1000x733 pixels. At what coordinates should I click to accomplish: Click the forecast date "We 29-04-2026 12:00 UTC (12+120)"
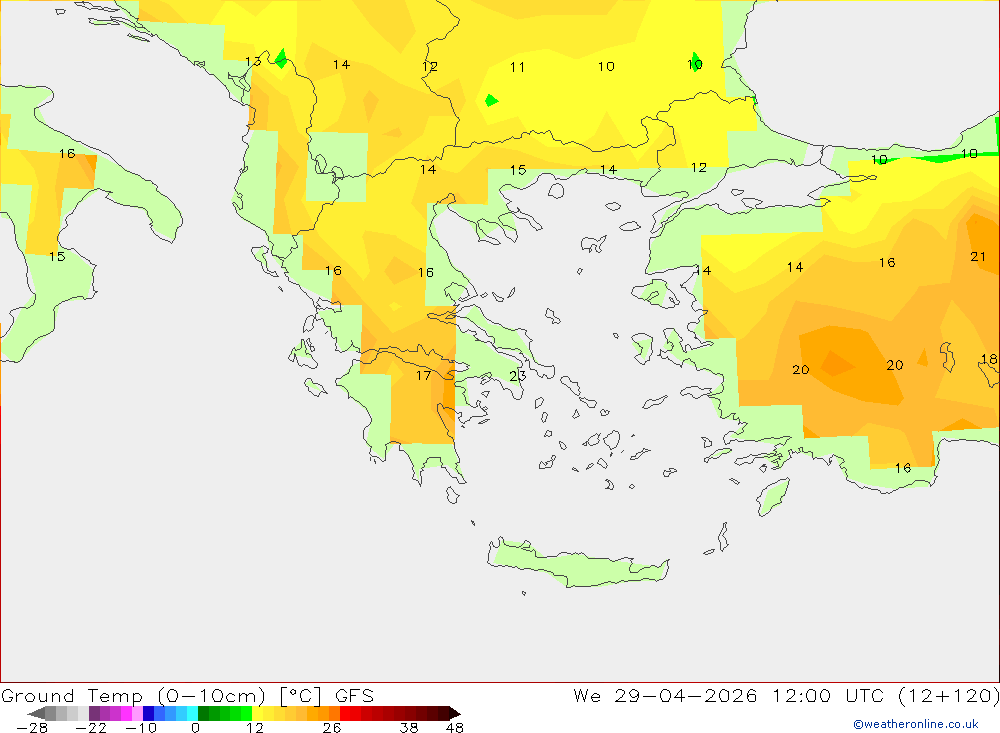(786, 695)
